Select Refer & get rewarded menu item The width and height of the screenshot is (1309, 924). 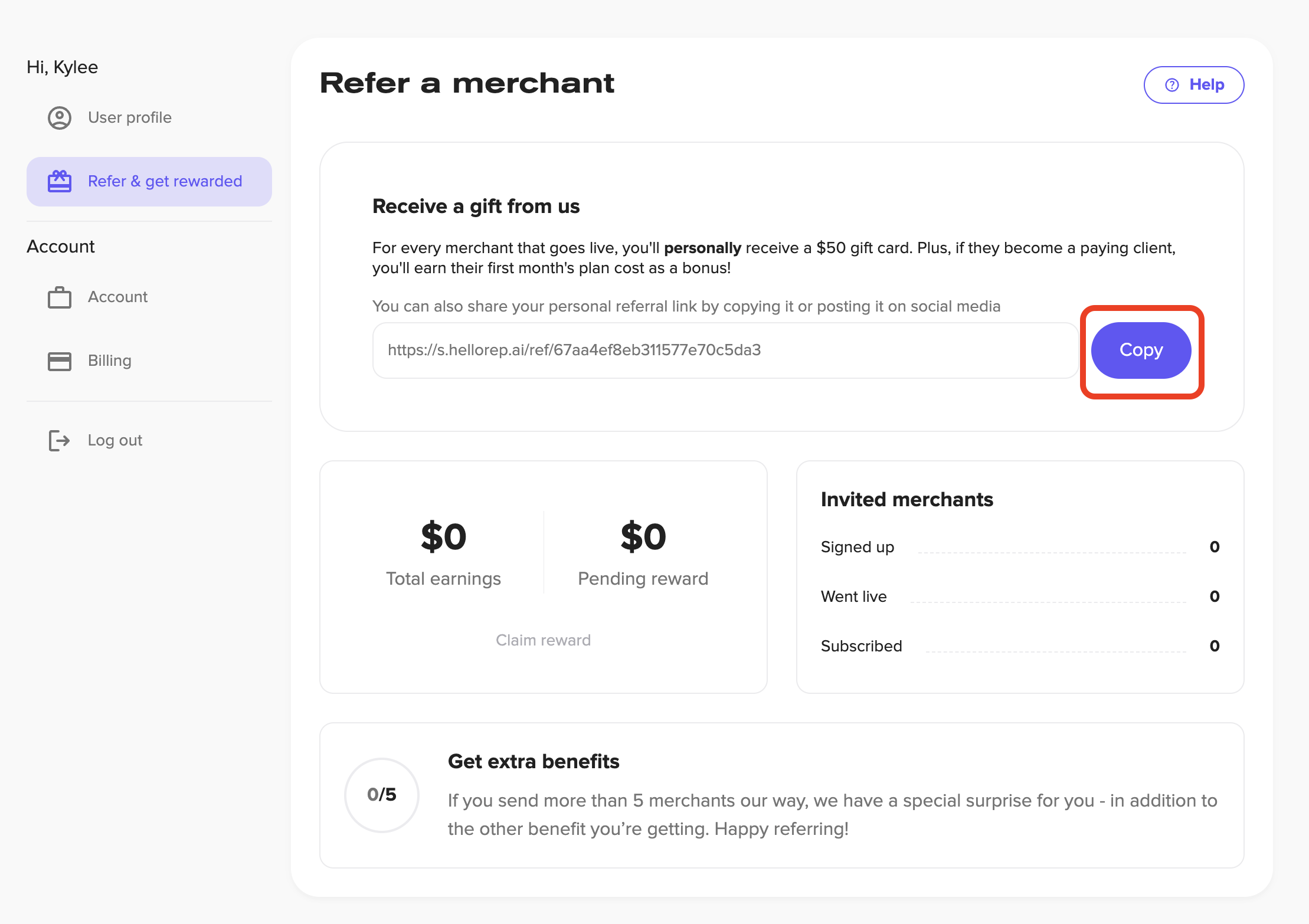click(x=149, y=182)
